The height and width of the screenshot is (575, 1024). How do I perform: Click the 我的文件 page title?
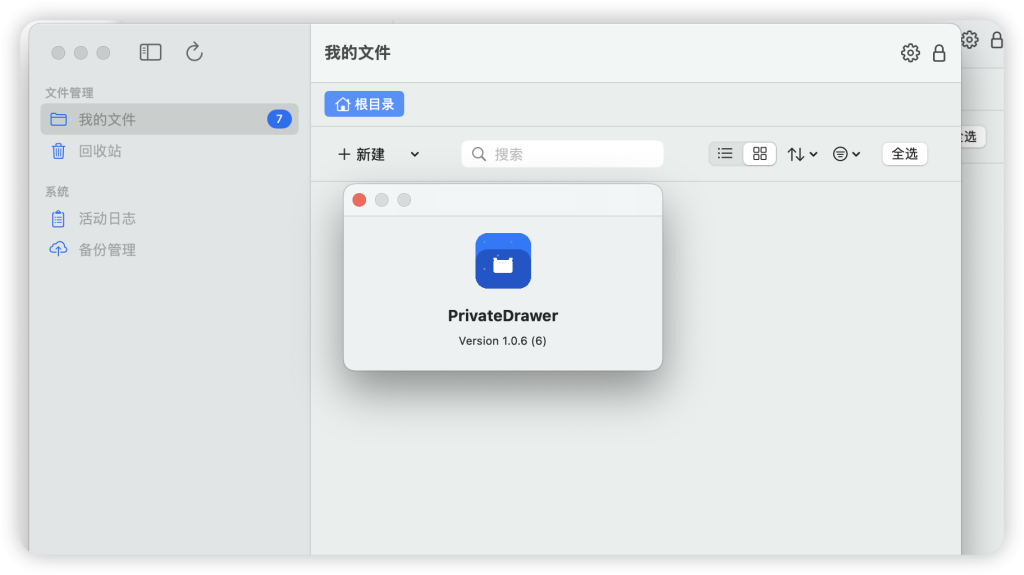coord(357,53)
